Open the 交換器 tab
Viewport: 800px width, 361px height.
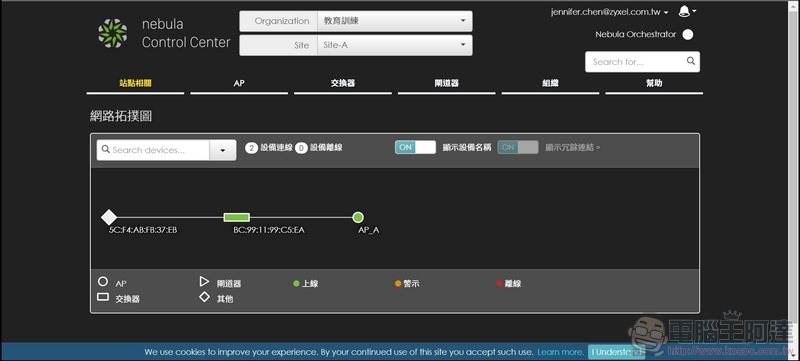(x=343, y=83)
